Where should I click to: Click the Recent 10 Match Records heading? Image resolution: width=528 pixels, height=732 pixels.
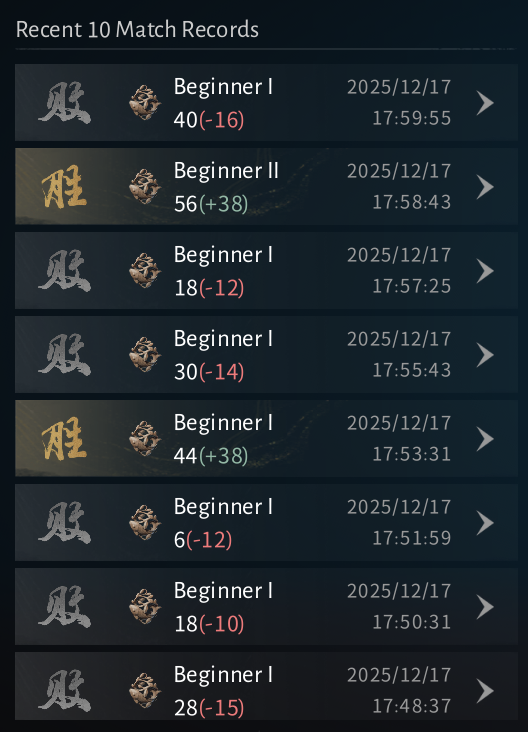137,29
